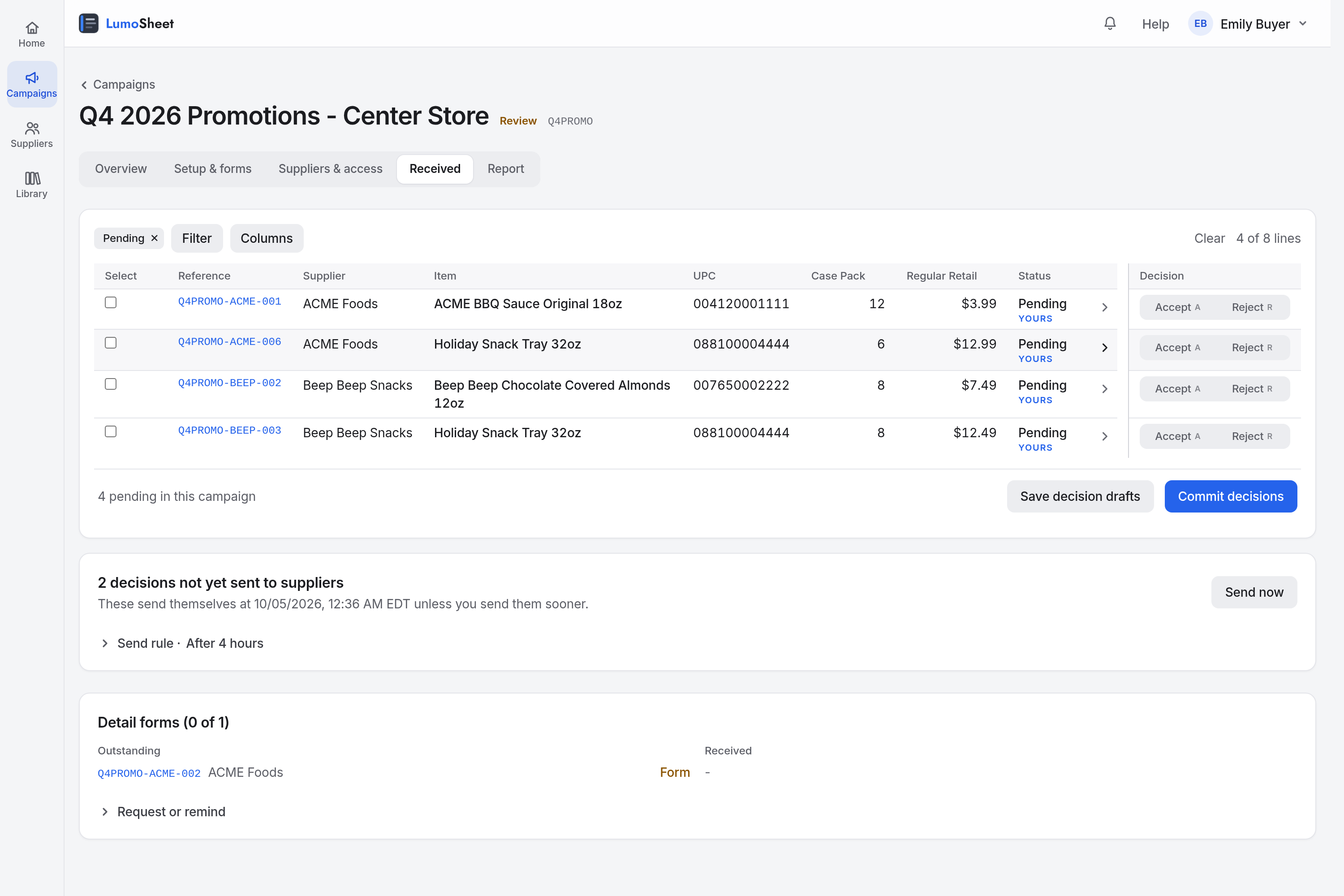1344x896 pixels.
Task: Click Save decision drafts
Action: click(x=1080, y=496)
